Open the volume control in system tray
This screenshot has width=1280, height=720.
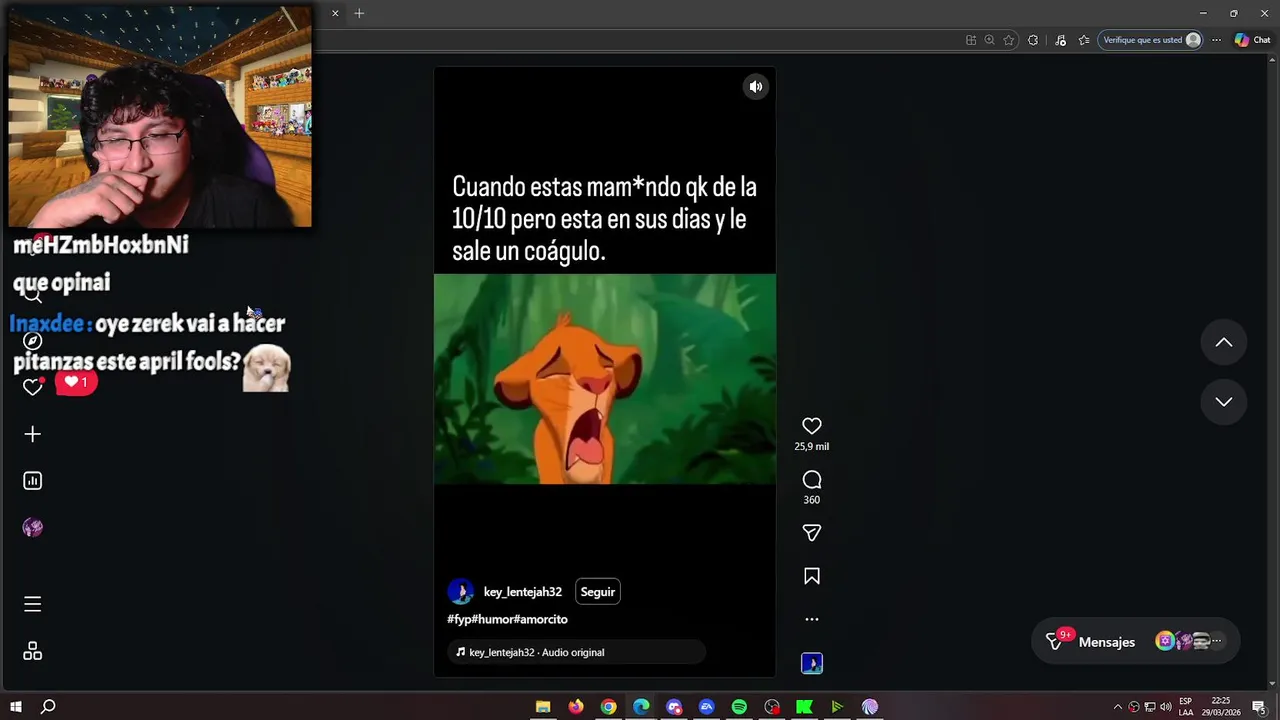[1165, 707]
